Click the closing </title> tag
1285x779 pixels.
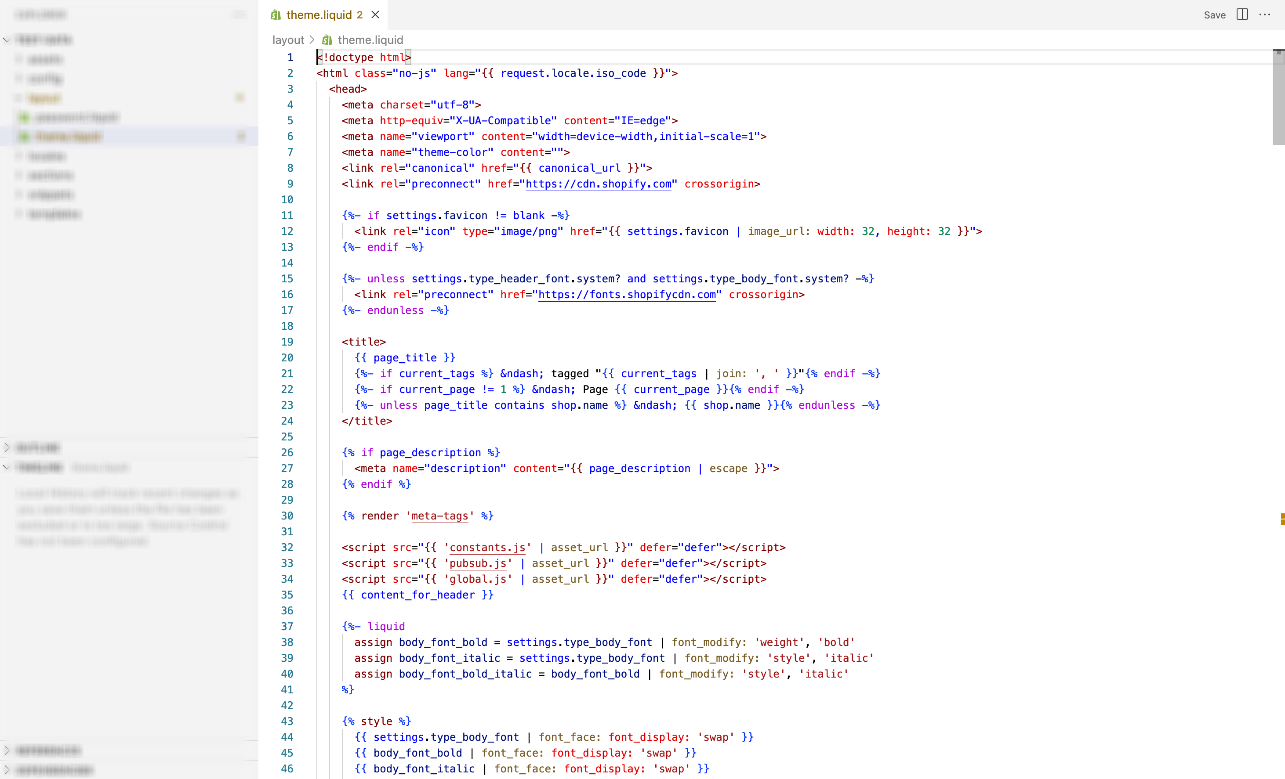point(367,421)
